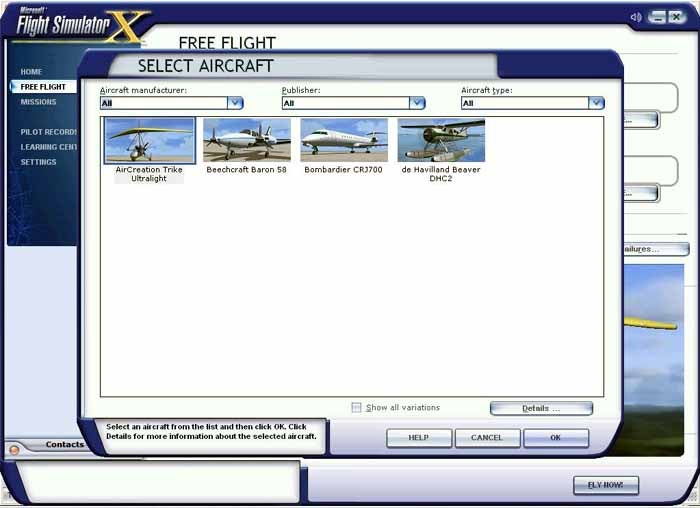
Task: Click the AirCreation Trike Ultralight label
Action: click(x=149, y=174)
